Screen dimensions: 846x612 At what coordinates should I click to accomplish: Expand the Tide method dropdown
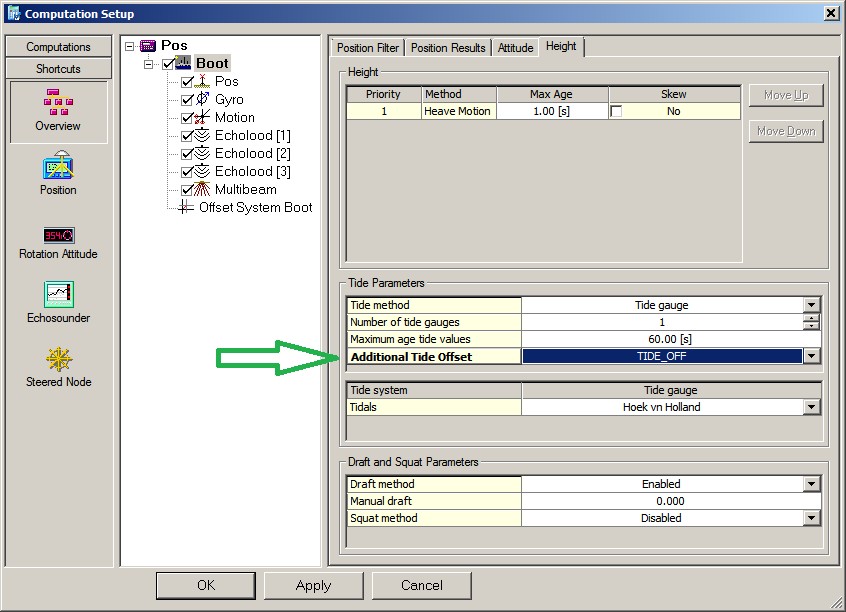(x=811, y=306)
